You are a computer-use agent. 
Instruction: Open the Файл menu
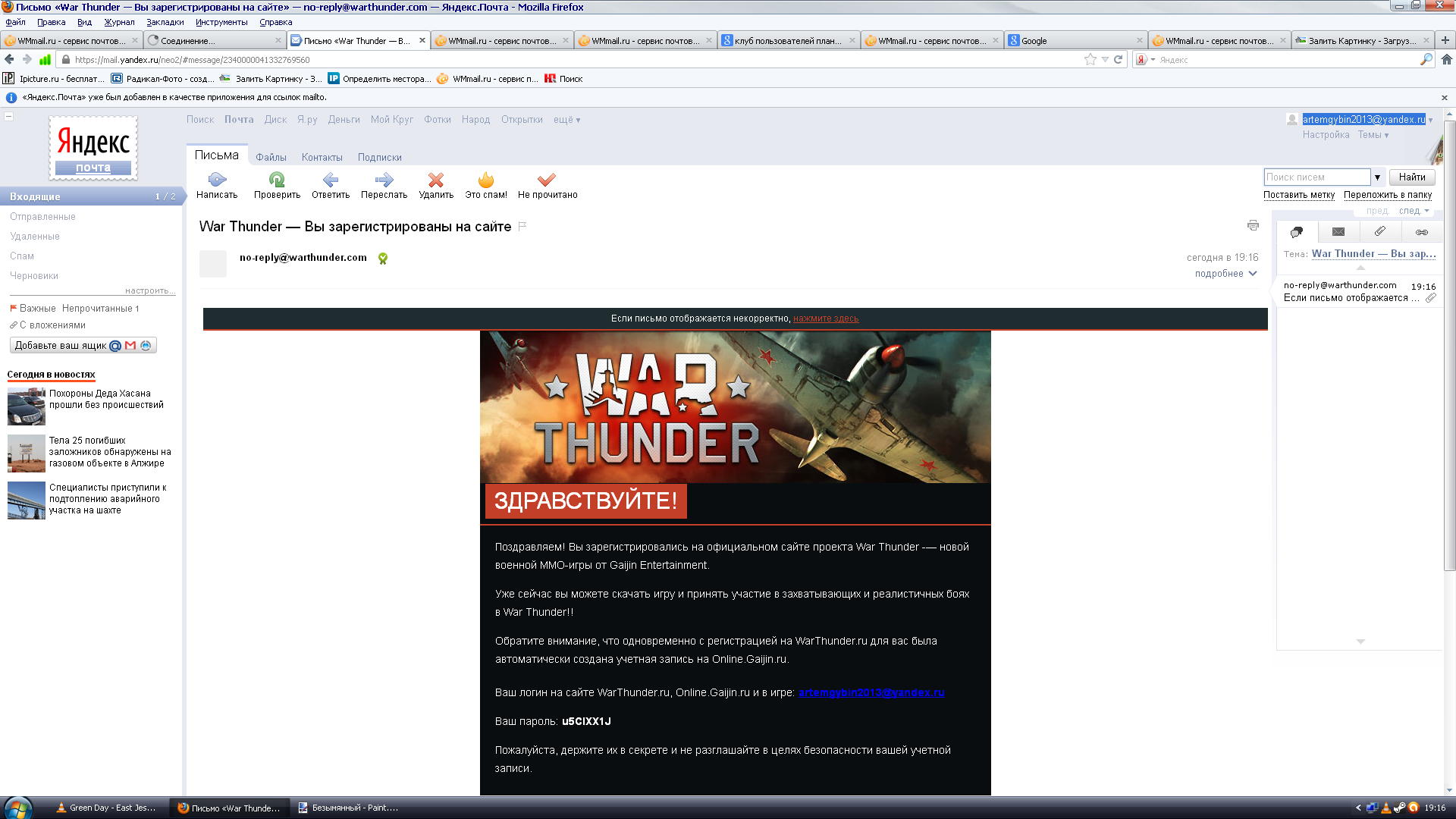pos(15,22)
